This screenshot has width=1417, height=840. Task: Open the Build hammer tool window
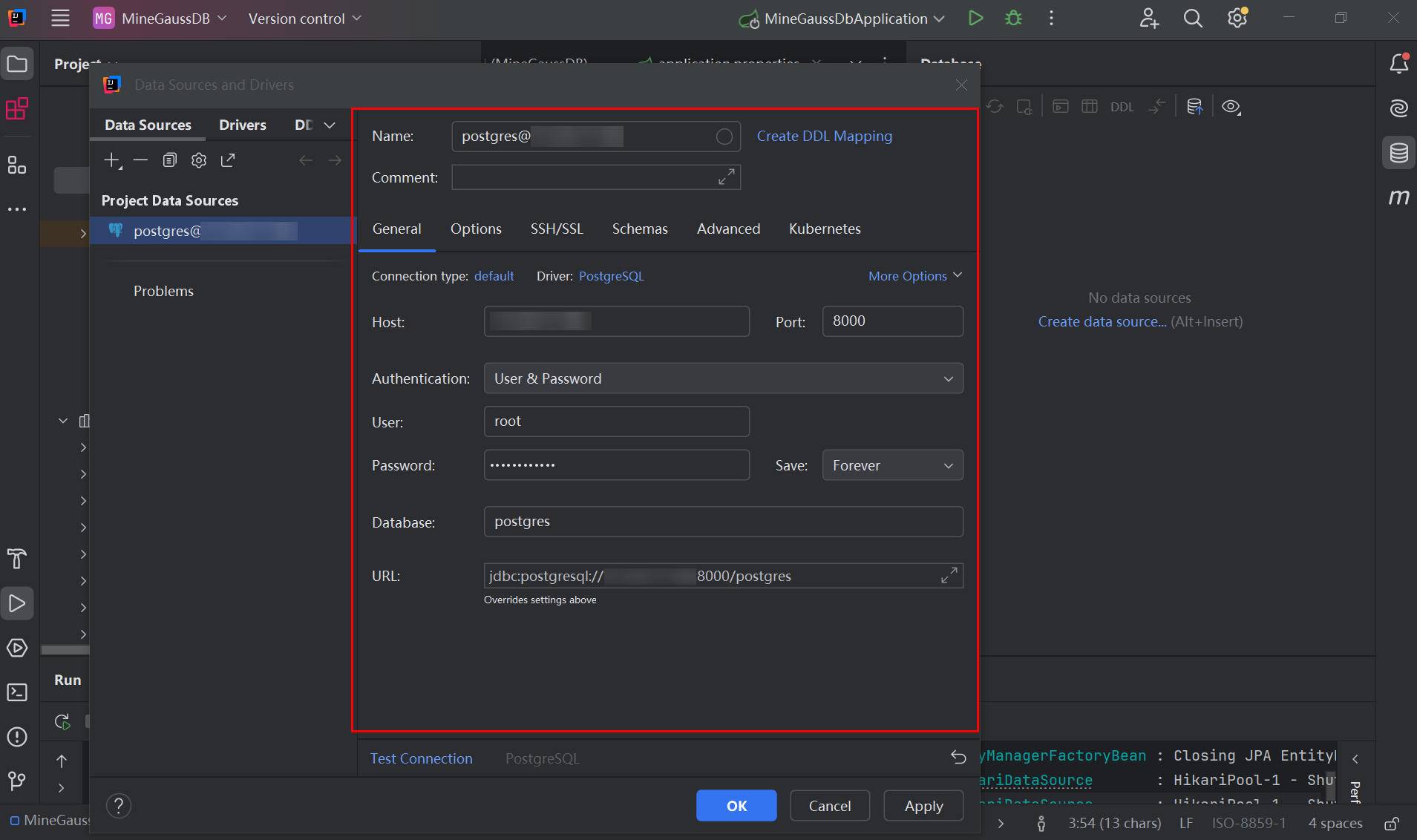click(x=17, y=558)
